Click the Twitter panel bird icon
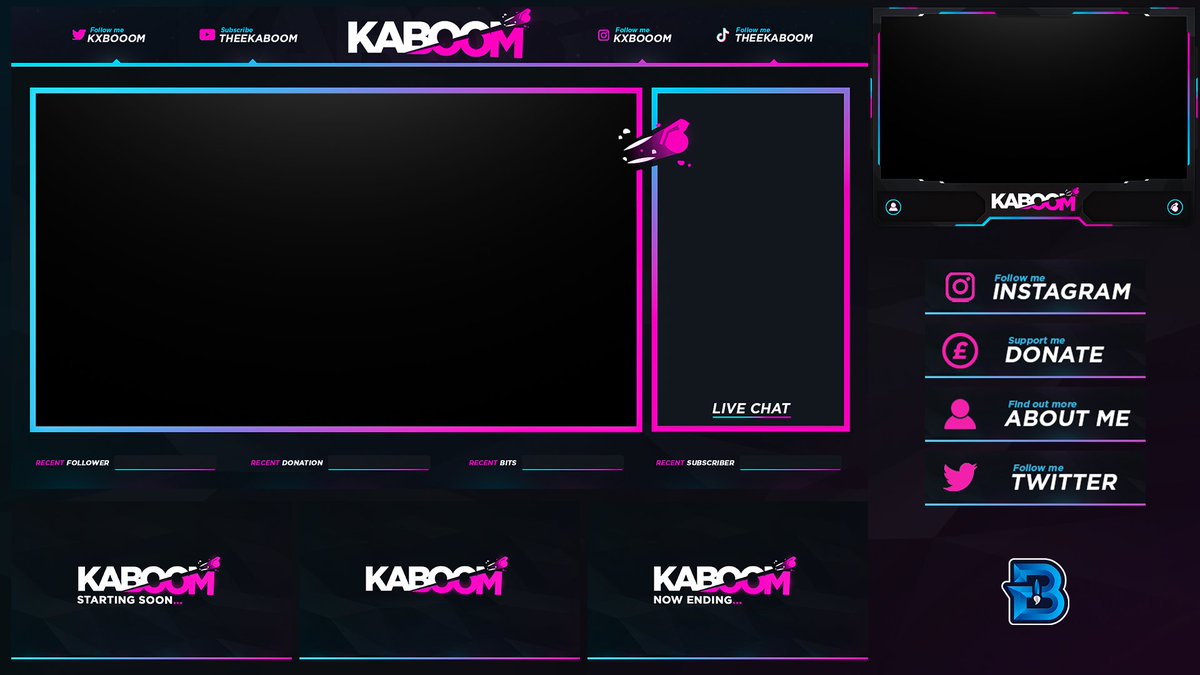 [x=960, y=478]
